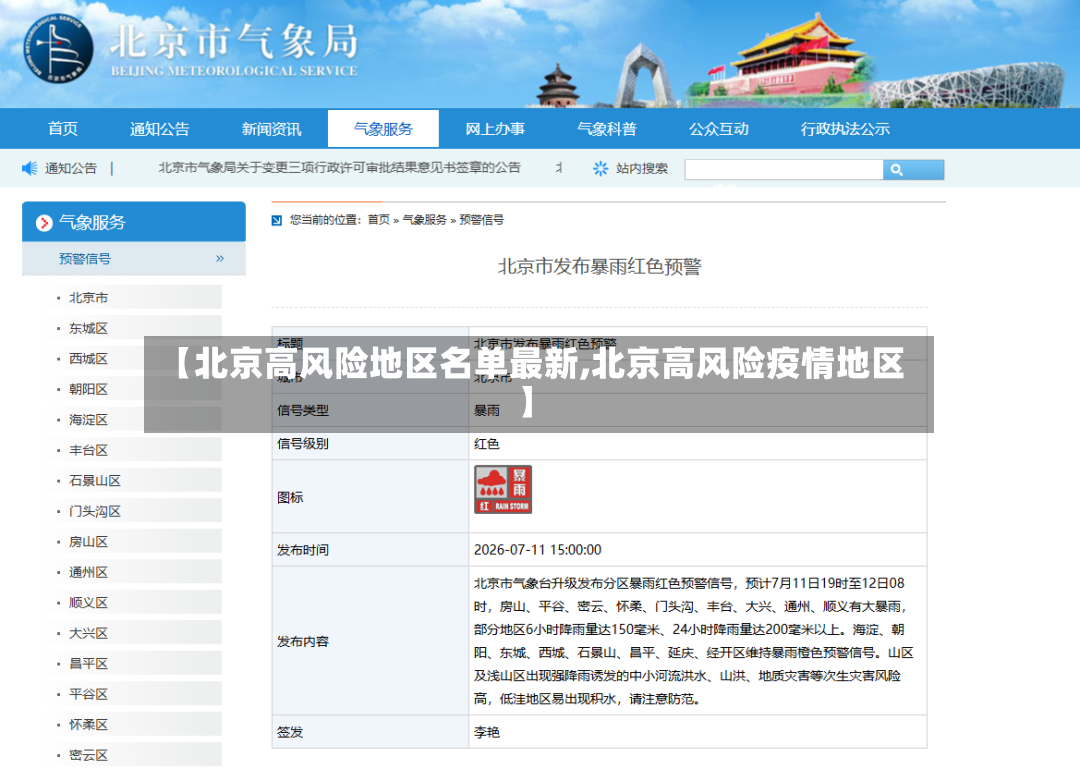
Task: Select 大兴区 in the district list
Action: (x=88, y=633)
